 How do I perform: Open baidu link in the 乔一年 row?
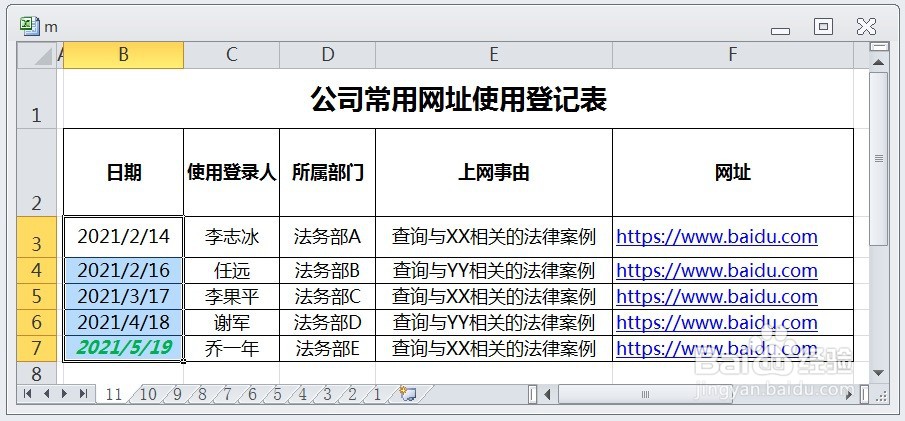coord(717,348)
